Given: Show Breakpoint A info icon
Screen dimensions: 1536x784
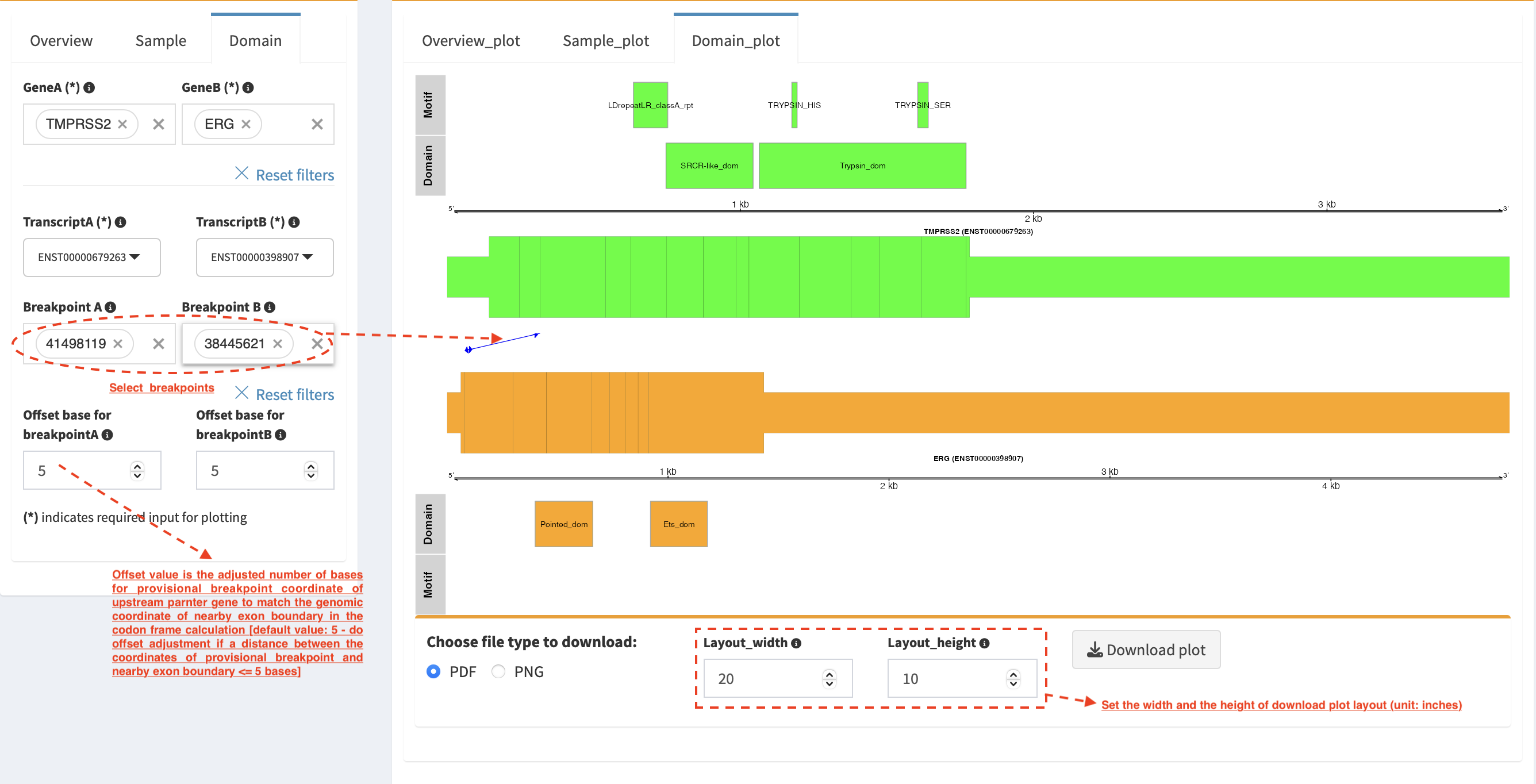Looking at the screenshot, I should [110, 307].
